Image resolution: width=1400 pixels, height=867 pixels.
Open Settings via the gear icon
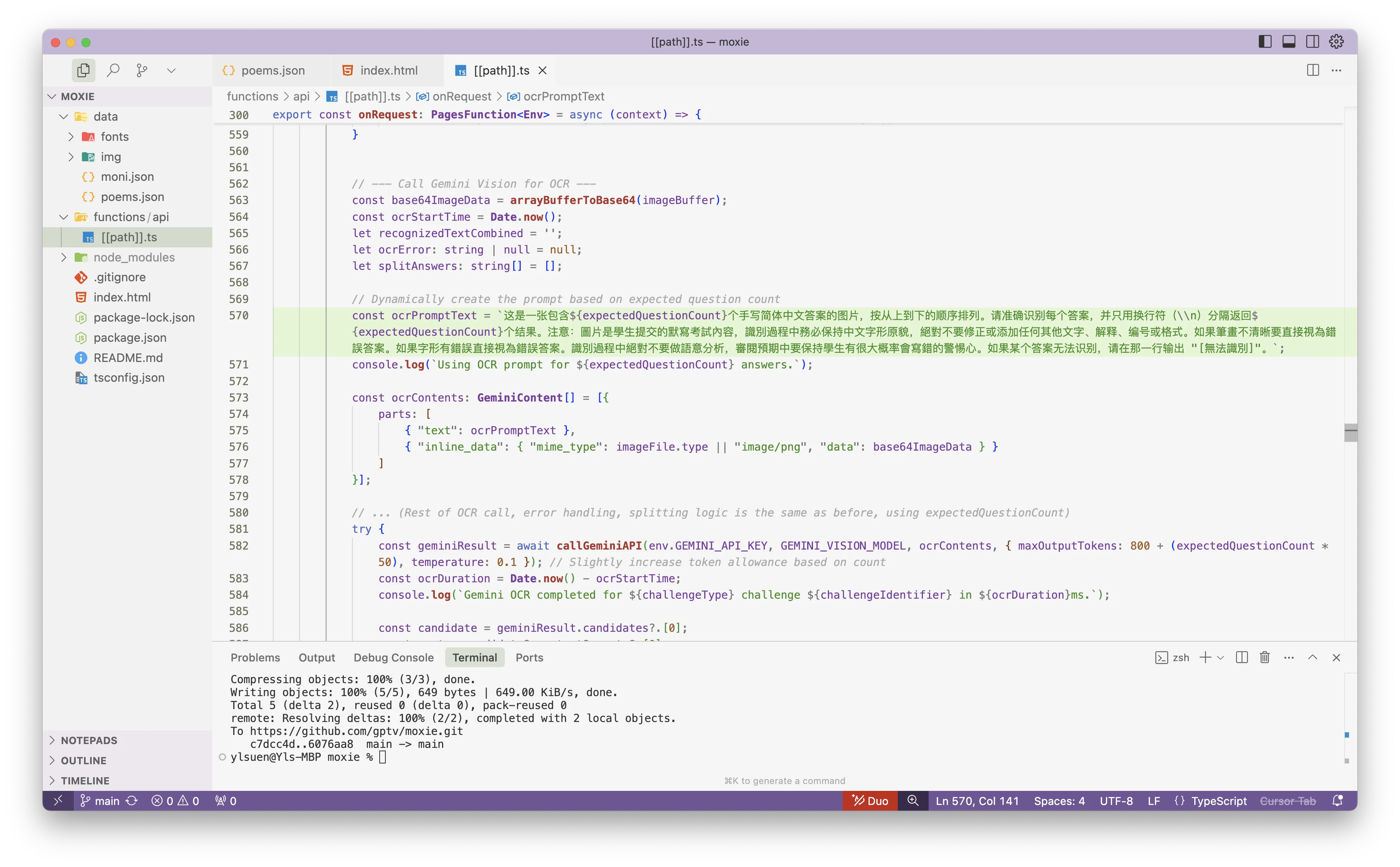coord(1336,41)
